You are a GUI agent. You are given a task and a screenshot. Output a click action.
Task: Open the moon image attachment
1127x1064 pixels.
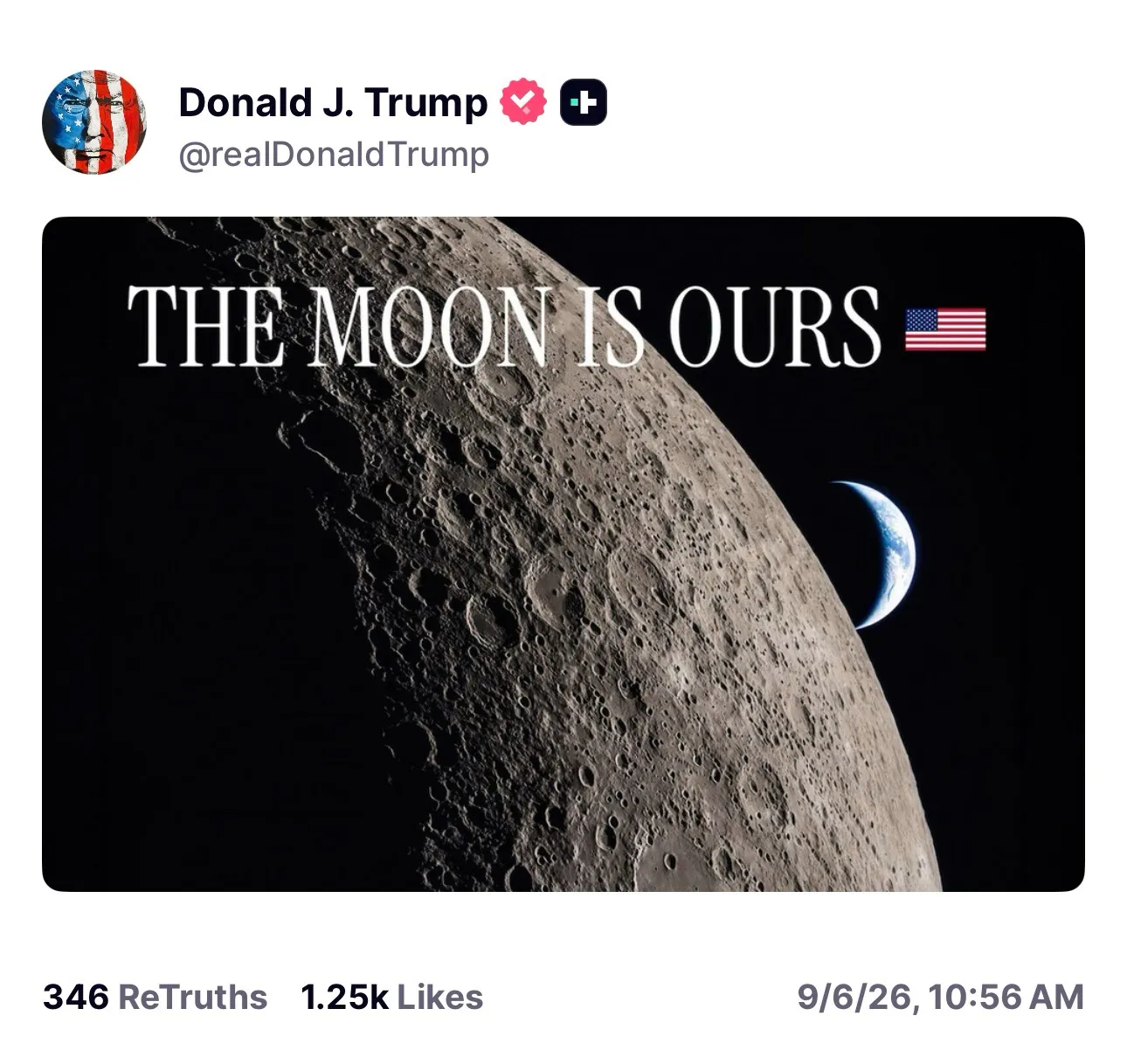pos(563,554)
